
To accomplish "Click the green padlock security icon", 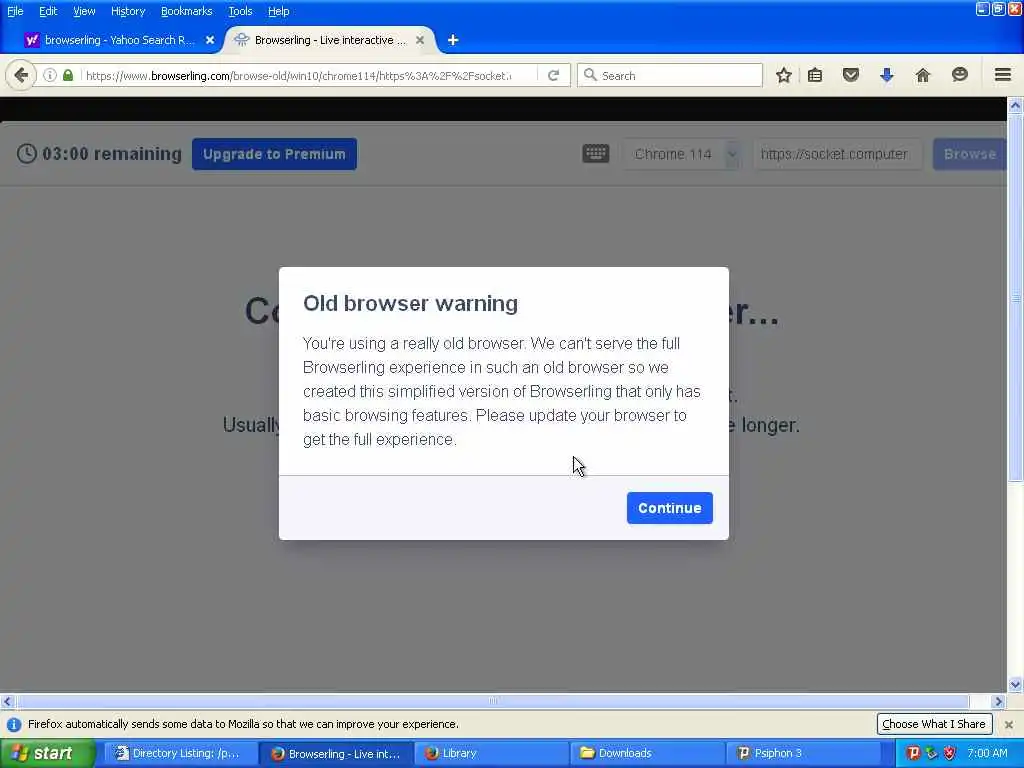I will tap(68, 75).
